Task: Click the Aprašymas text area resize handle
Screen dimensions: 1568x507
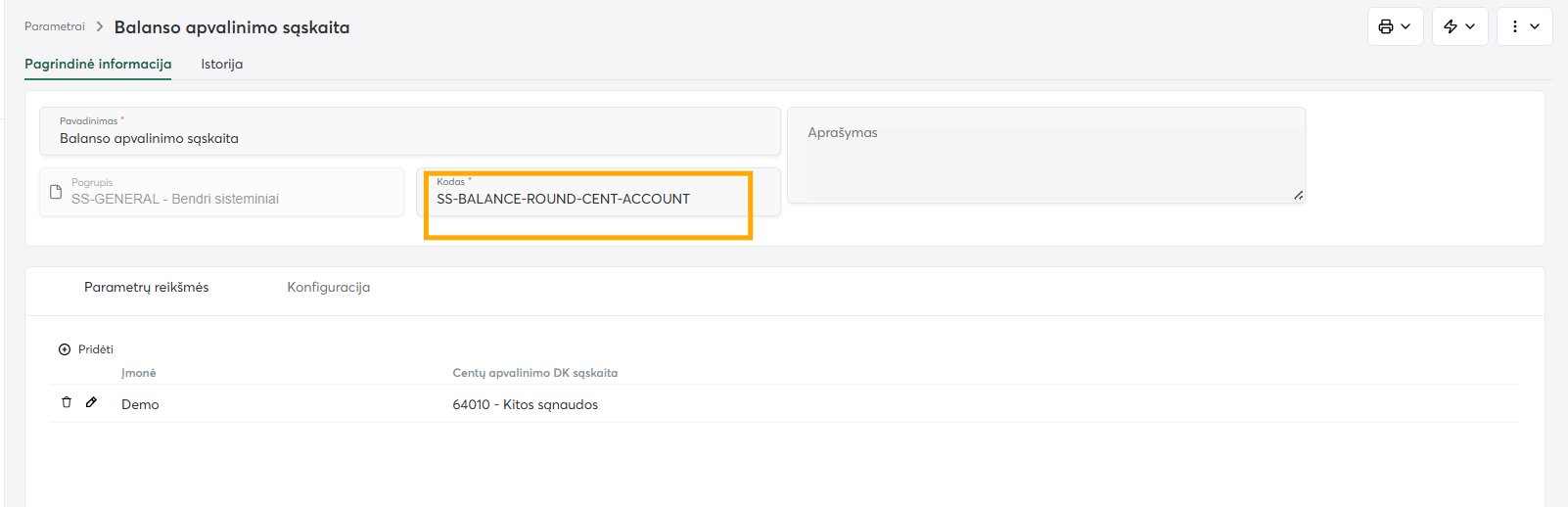Action: tap(1298, 196)
